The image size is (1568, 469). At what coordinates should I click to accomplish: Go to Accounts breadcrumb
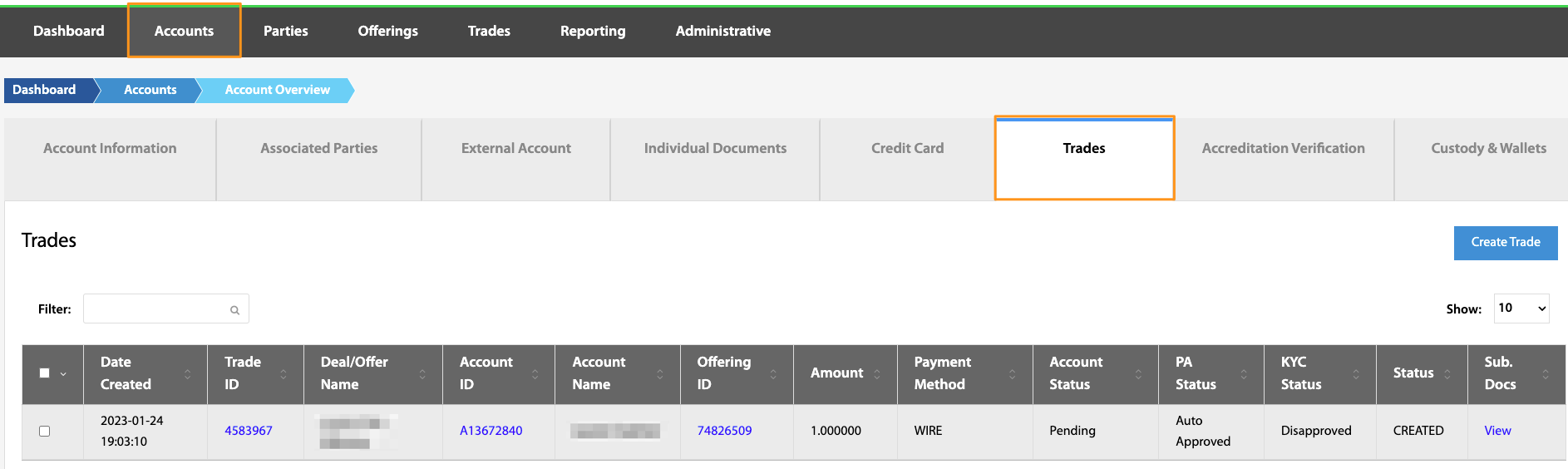[x=150, y=90]
